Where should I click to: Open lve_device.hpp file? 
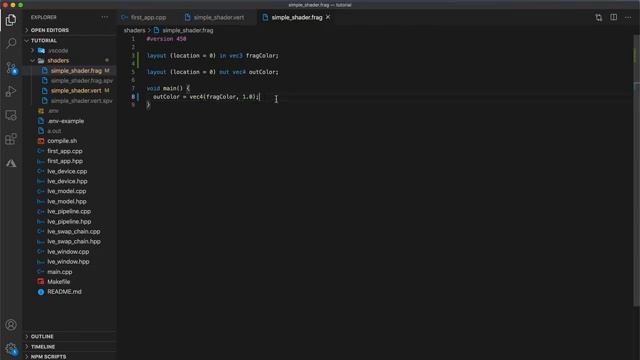(70, 181)
